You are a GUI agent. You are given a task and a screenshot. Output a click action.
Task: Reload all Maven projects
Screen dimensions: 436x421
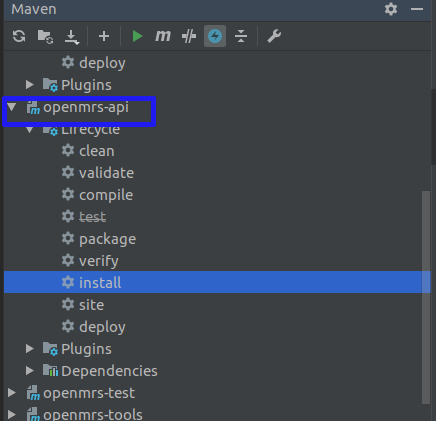point(19,36)
